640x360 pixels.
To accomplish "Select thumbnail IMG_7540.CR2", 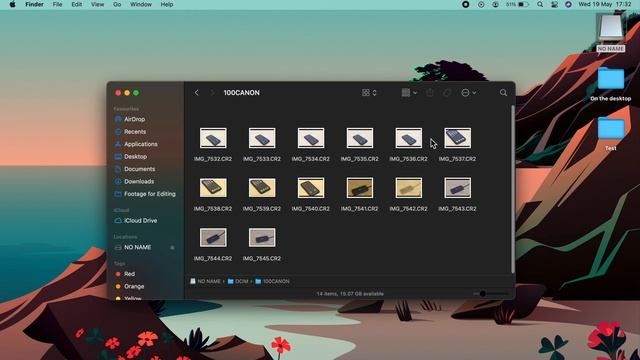I will 311,188.
